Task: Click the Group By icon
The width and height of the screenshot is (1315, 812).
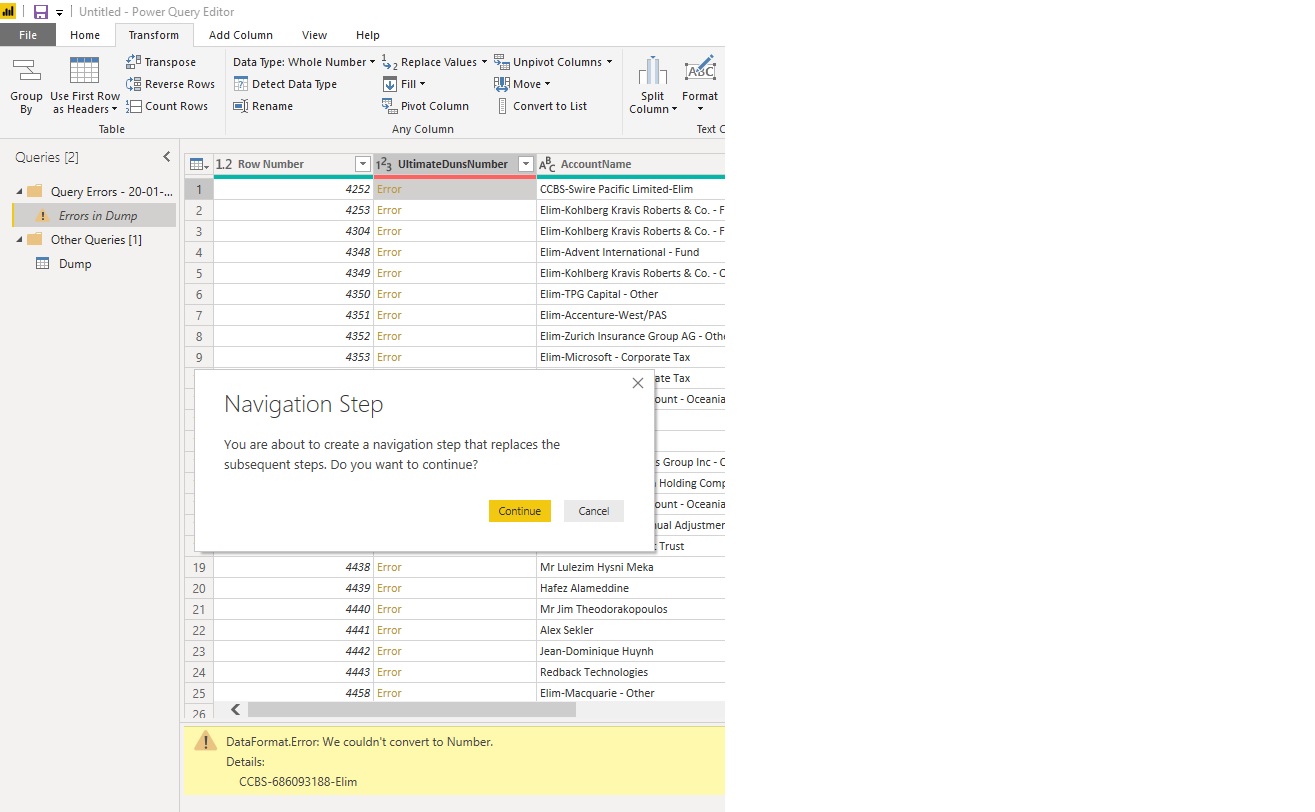Action: coord(26,70)
